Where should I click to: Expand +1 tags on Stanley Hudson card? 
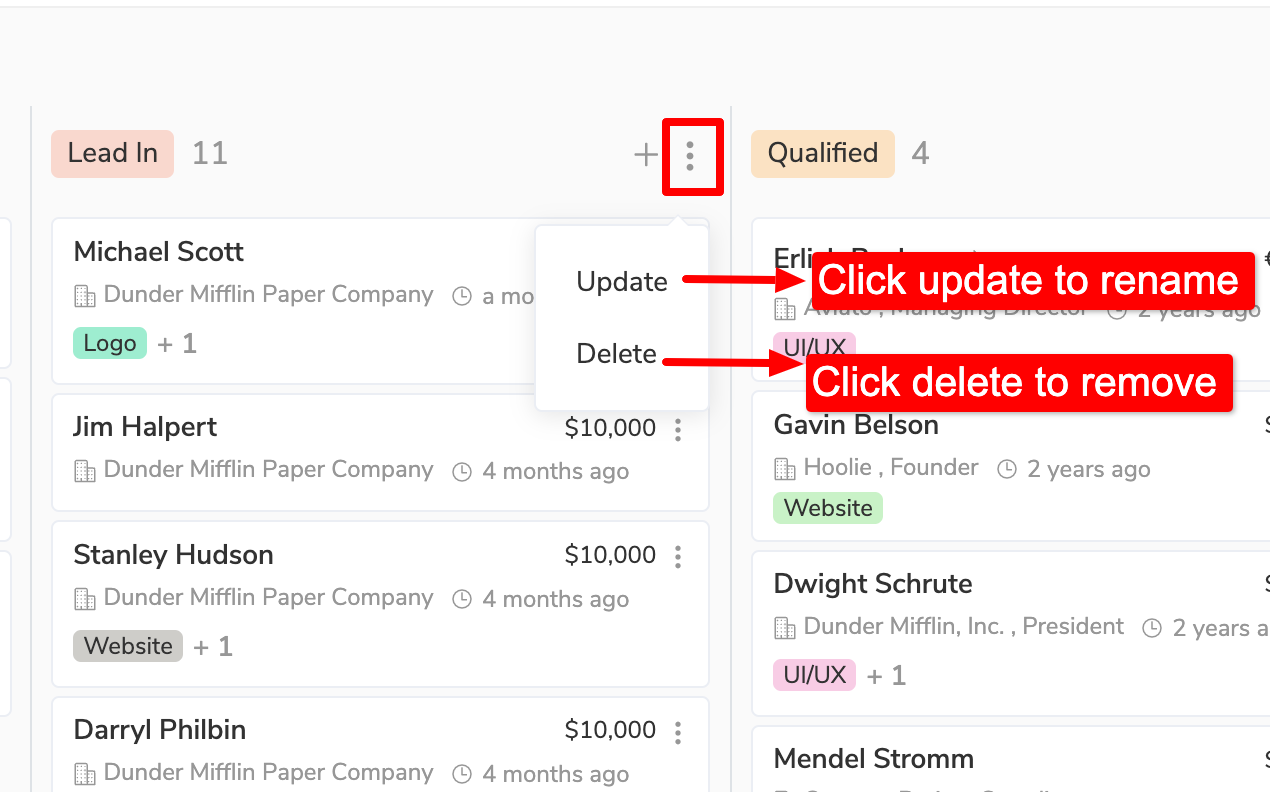click(x=213, y=647)
